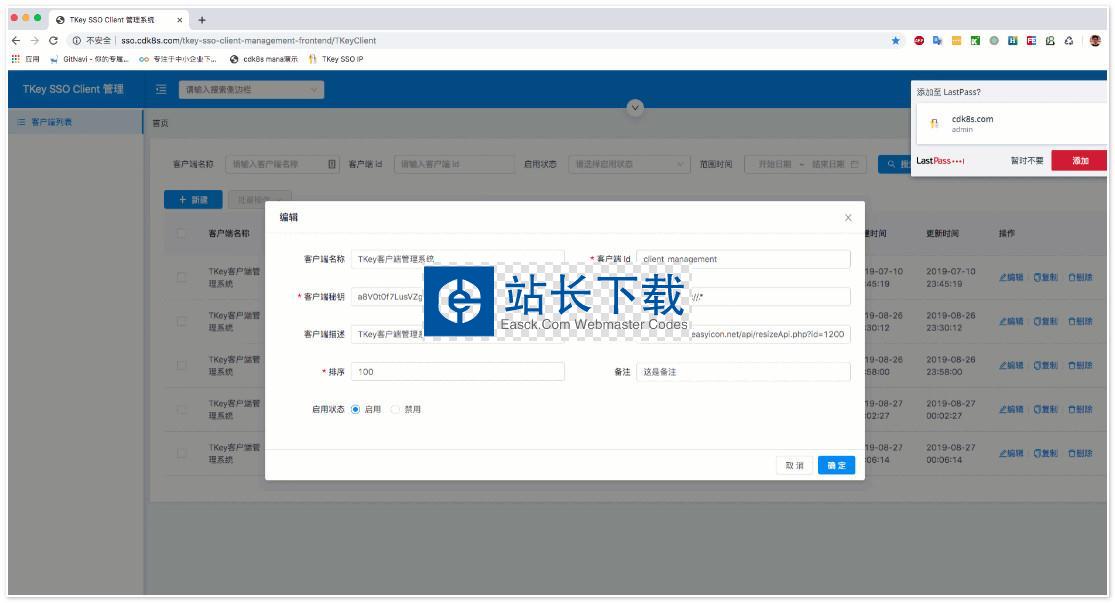Screen dimensions: 1115x603
Task: Click the 备注 field showing 这是备注
Action: [x=743, y=371]
